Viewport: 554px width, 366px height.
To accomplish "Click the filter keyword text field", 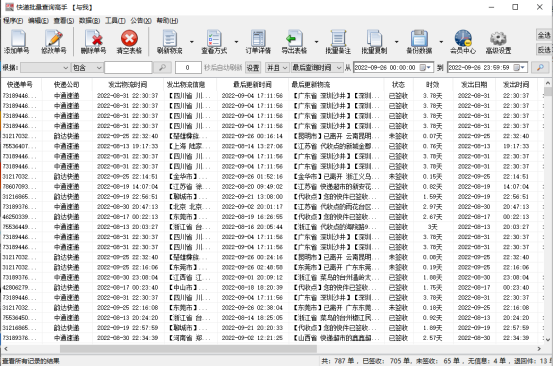I will click(128, 67).
